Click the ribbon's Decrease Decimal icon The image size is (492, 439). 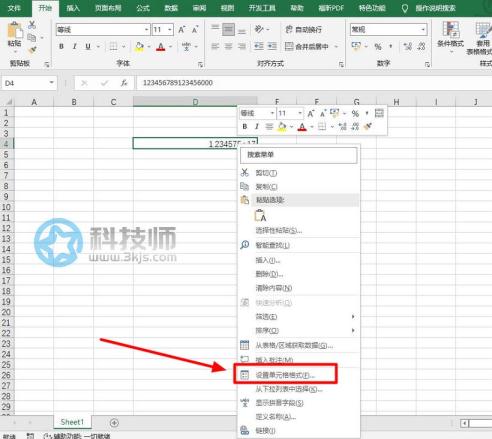(421, 46)
